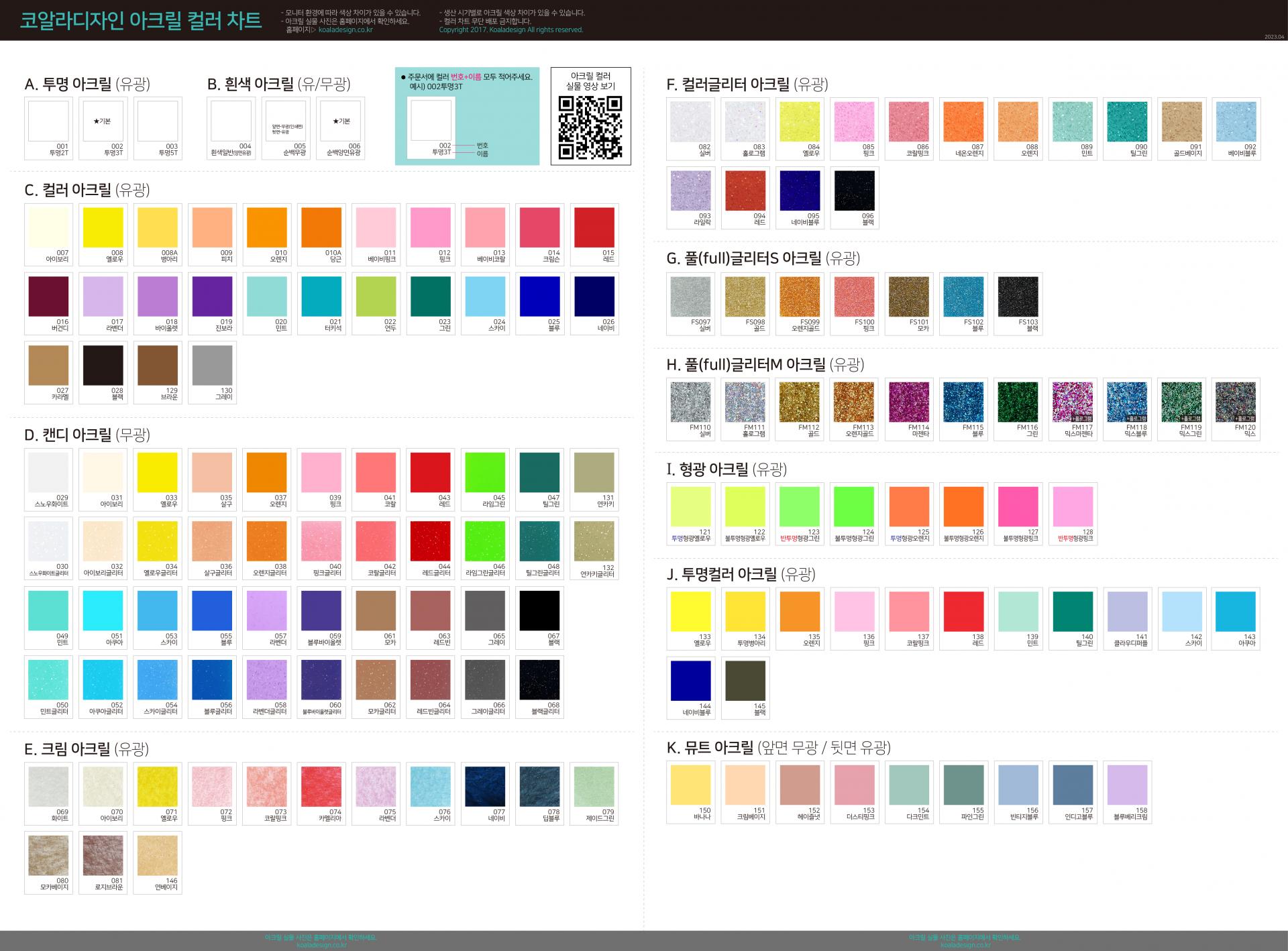Viewport: 1288px width, 951px height.
Task: Click koaladesign.co.kr link in left footer
Action: (x=321, y=946)
